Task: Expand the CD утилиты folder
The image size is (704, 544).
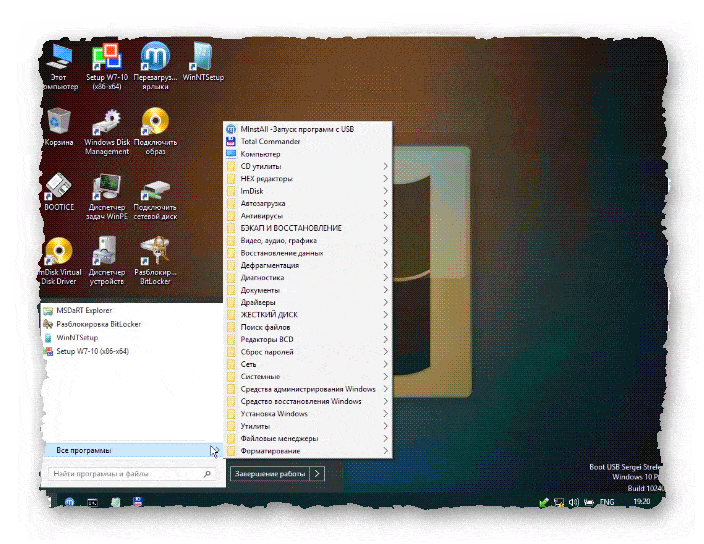Action: click(x=308, y=166)
